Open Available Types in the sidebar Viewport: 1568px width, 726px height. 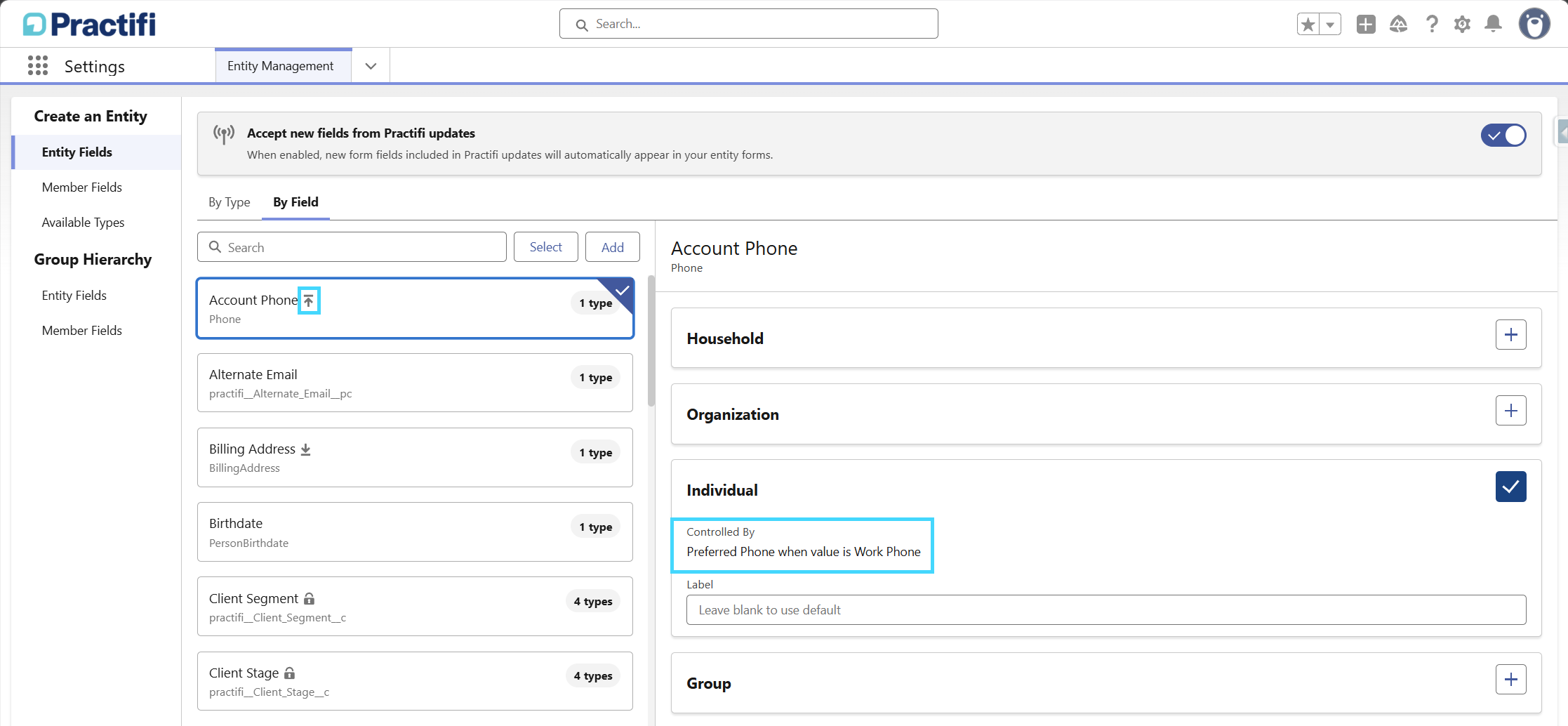point(83,223)
